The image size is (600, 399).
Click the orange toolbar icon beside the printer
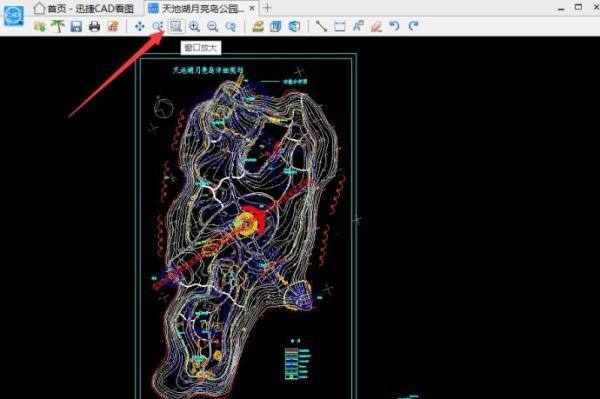[113, 26]
